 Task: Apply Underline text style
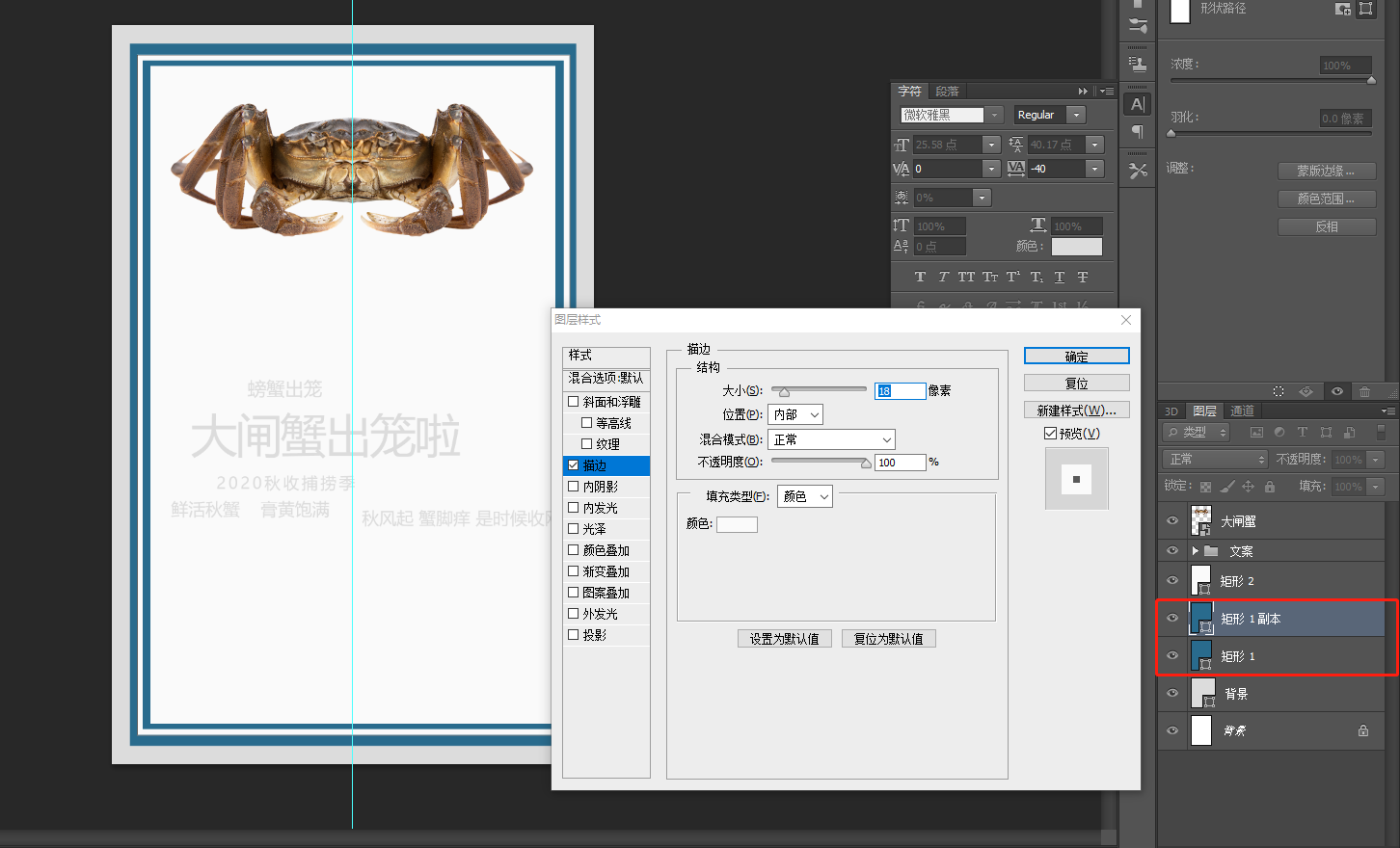pyautogui.click(x=1060, y=277)
